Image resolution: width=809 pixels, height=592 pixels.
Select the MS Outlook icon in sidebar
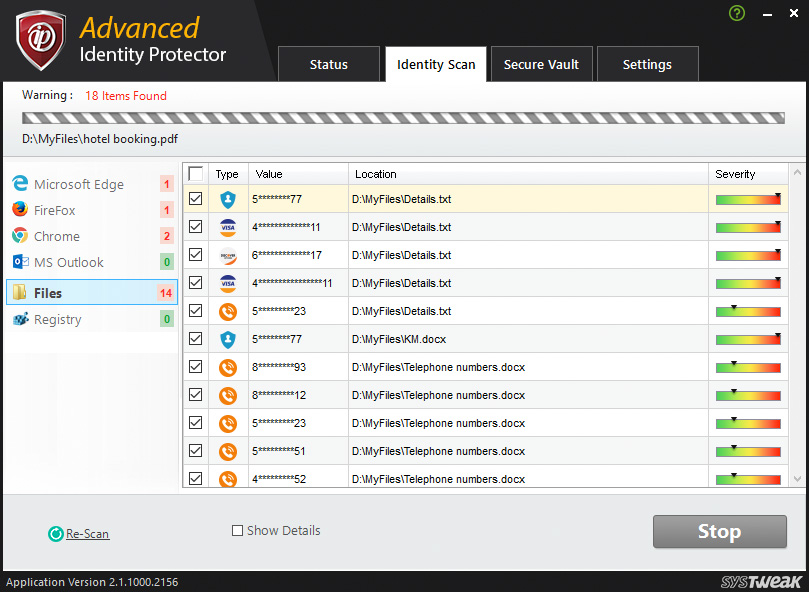21,262
